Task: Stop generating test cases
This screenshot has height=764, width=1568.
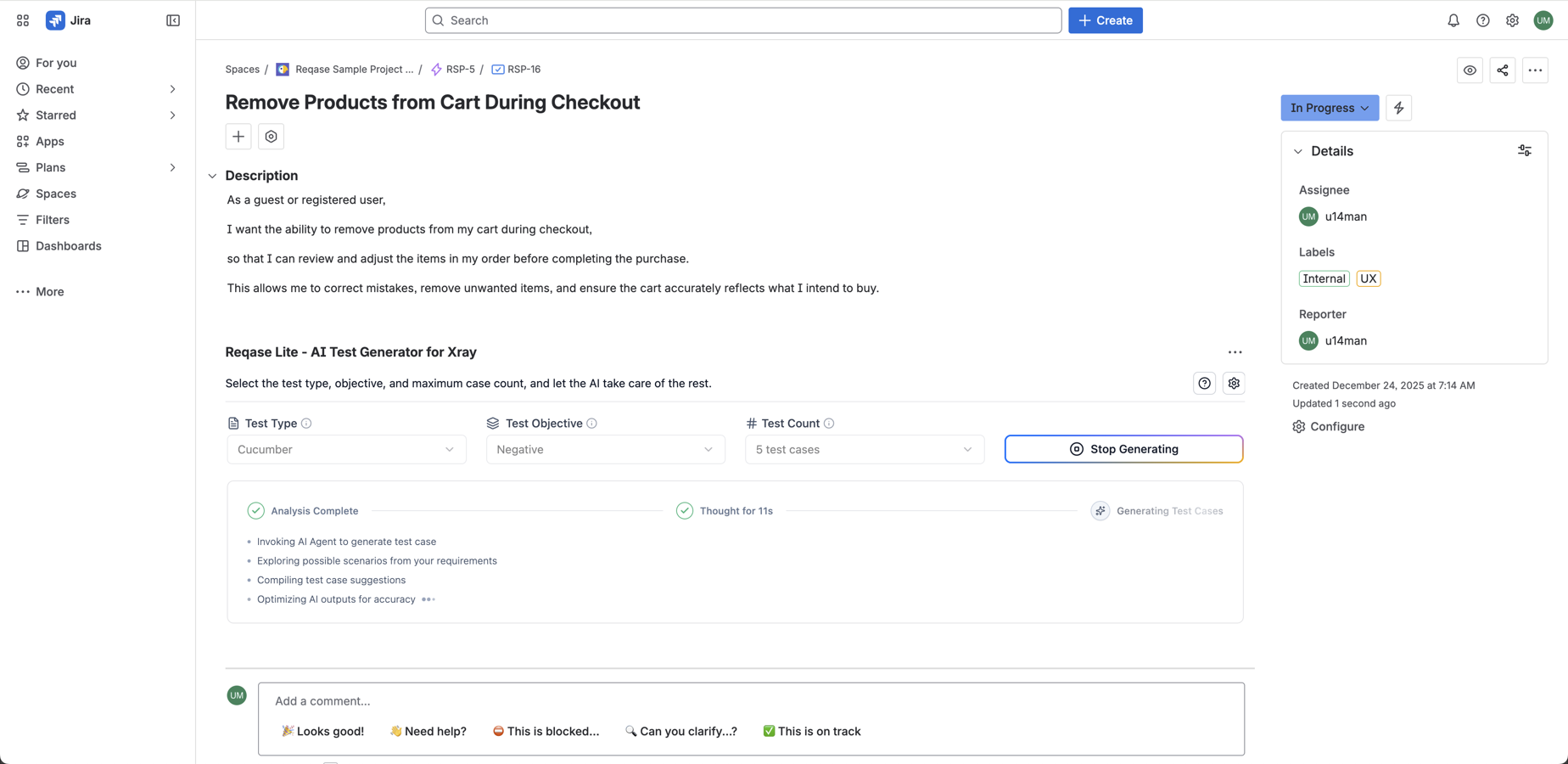Action: (x=1123, y=449)
